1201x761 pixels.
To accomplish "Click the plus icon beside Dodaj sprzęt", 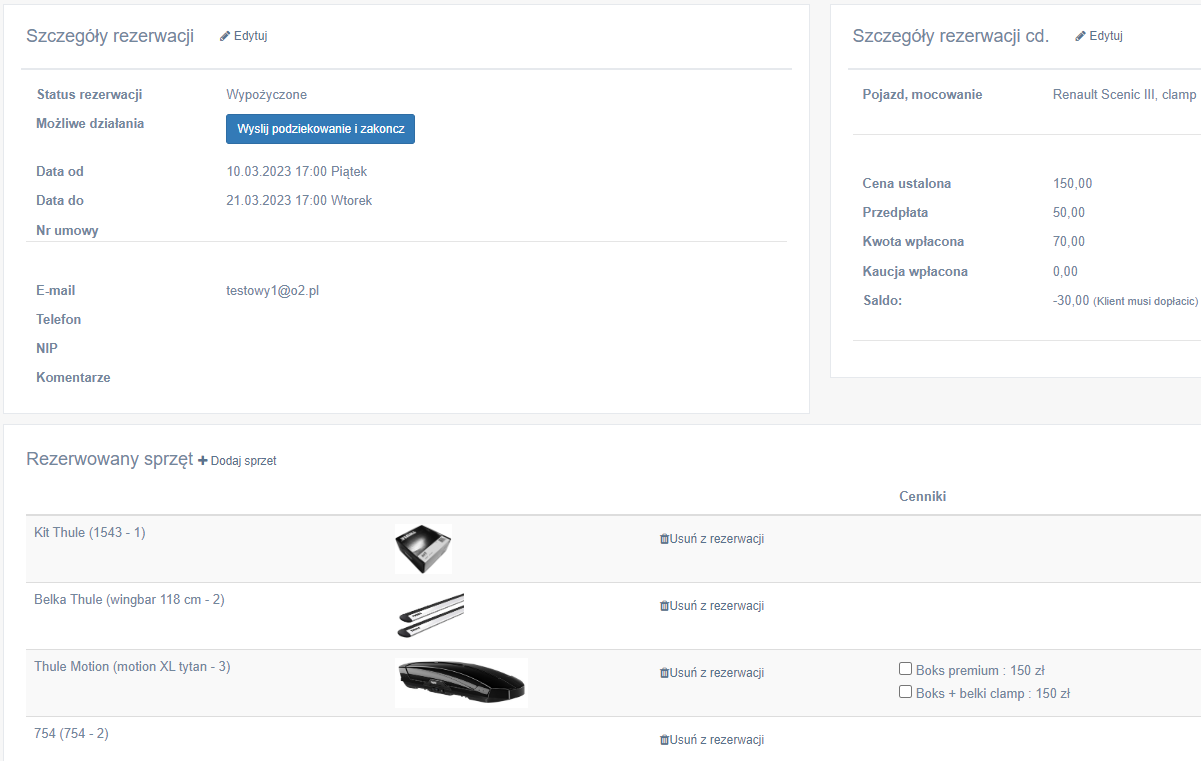I will pos(203,461).
